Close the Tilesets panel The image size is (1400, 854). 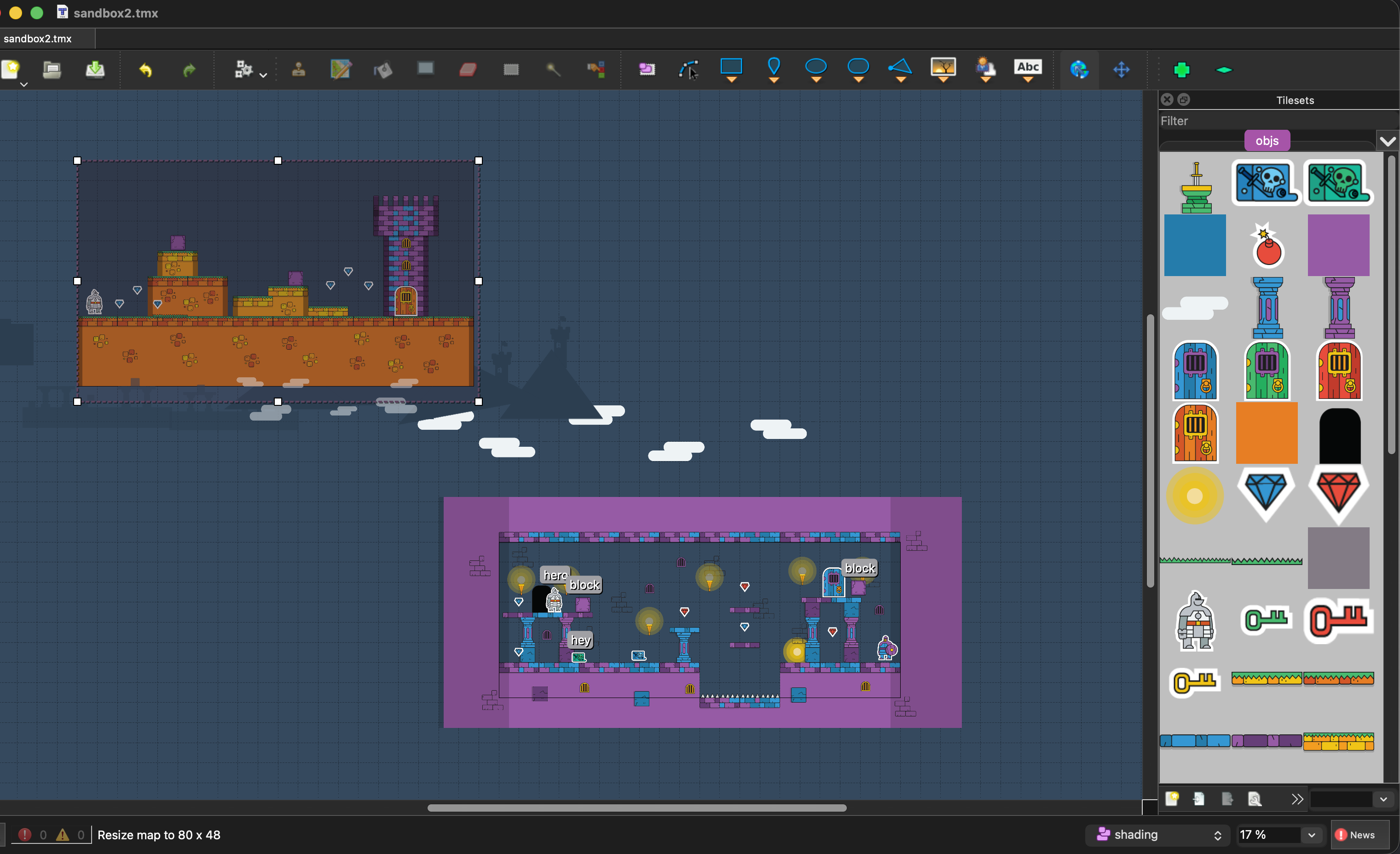click(1167, 99)
